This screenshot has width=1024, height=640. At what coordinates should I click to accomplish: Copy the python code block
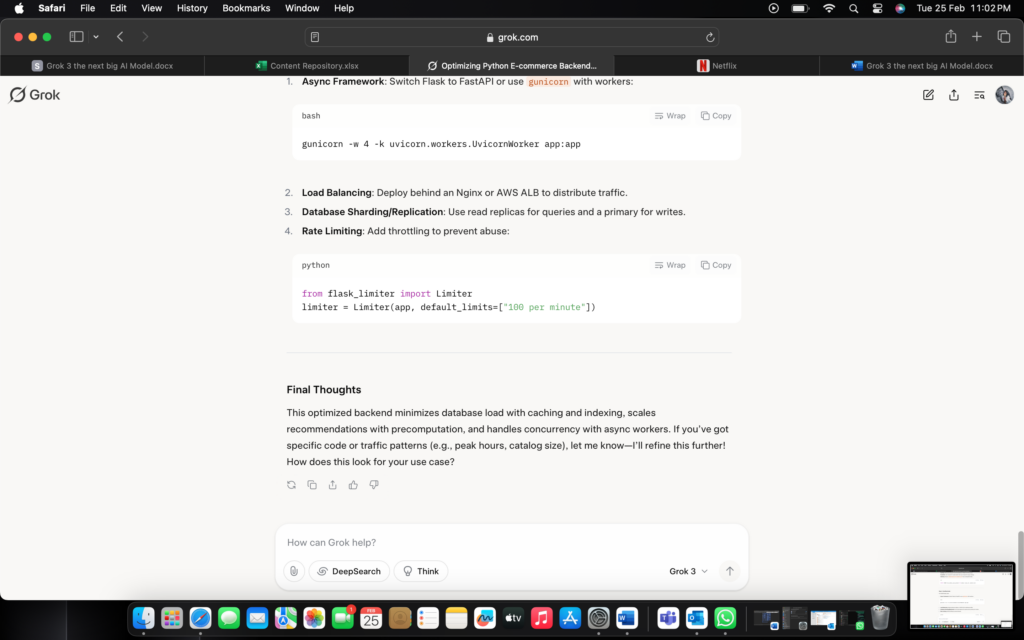click(x=716, y=265)
